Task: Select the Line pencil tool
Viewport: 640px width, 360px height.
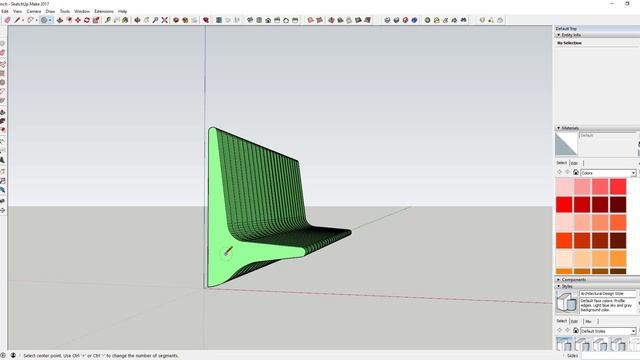Action: coord(17,20)
